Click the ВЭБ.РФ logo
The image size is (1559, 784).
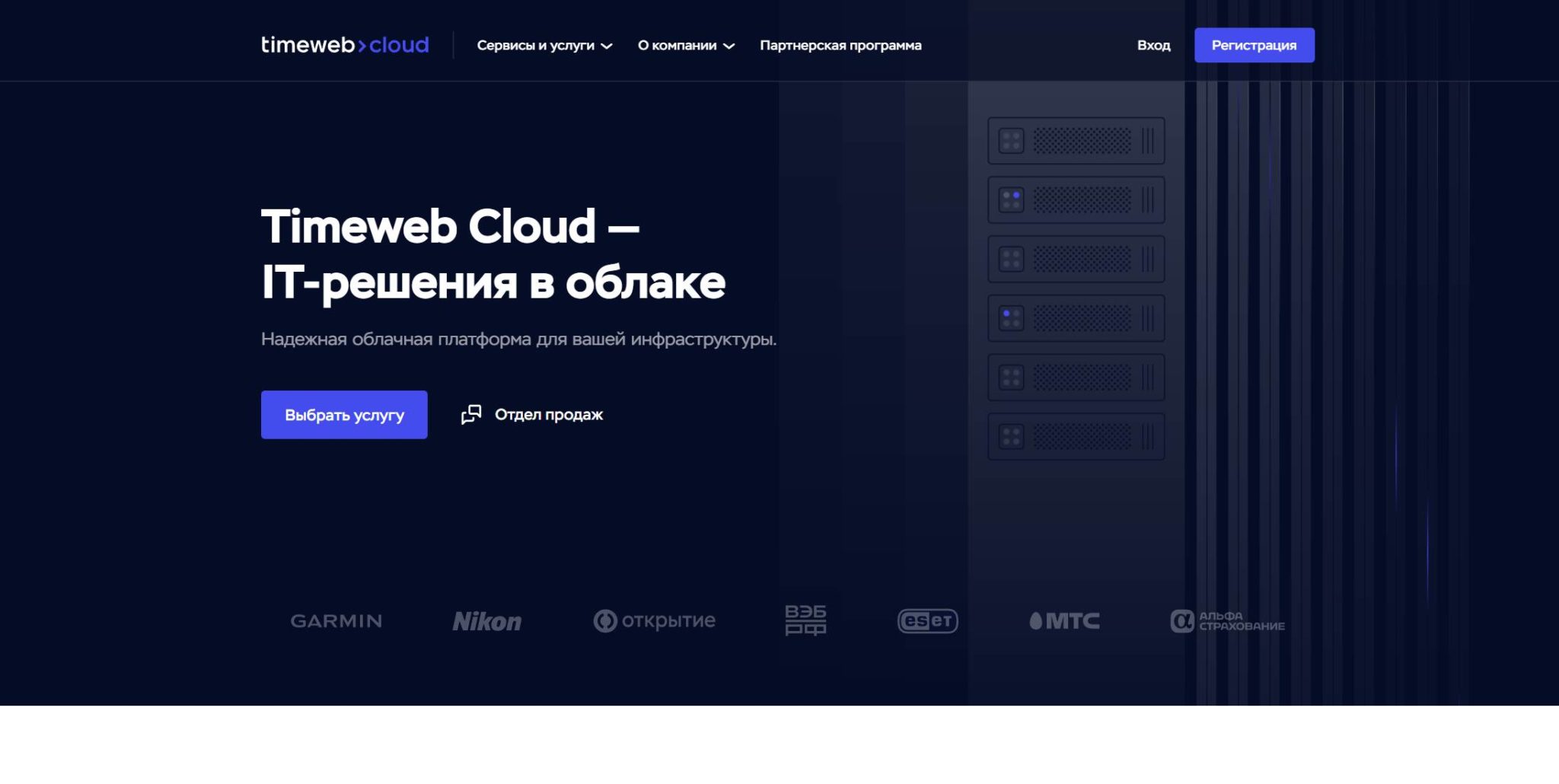click(x=806, y=620)
